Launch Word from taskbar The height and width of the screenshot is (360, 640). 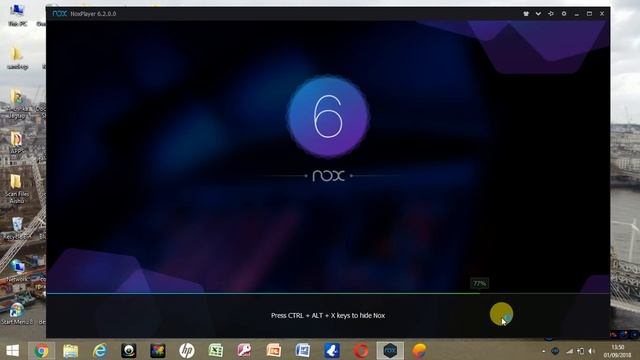click(302, 351)
